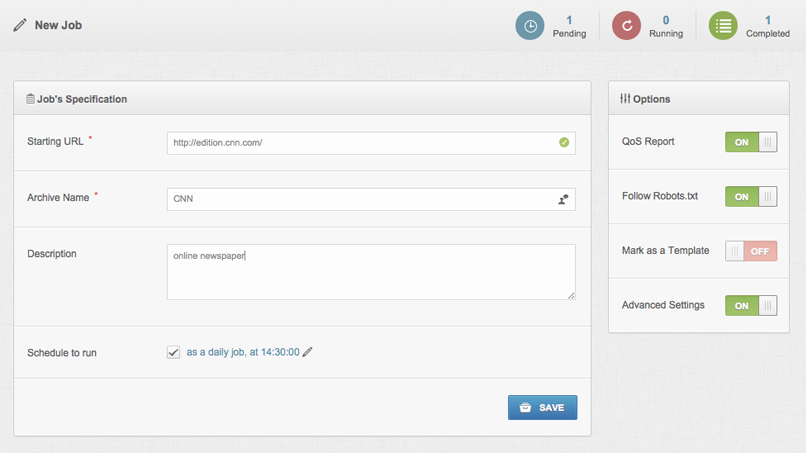Click the icon inside Archive Name field
806x453 pixels.
[x=564, y=199]
